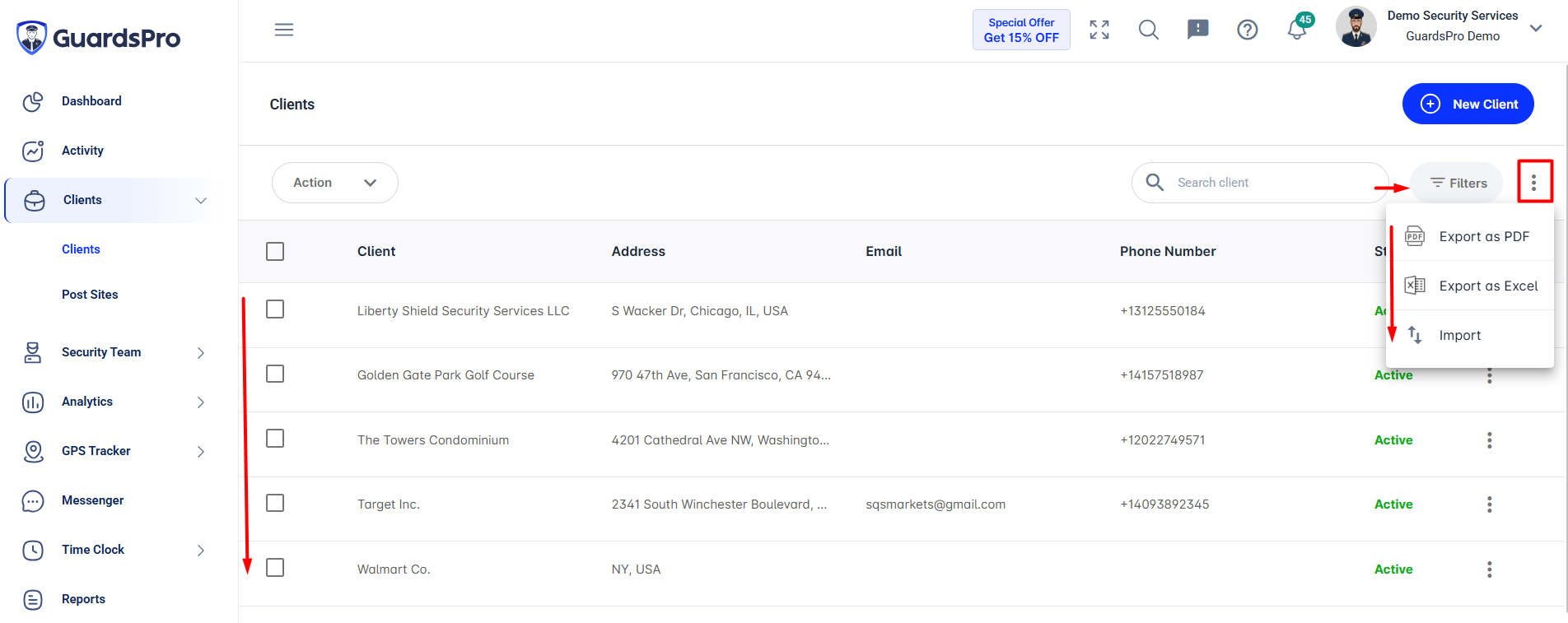Click the Messenger chat bubble icon
1568x623 pixels.
pyautogui.click(x=33, y=500)
